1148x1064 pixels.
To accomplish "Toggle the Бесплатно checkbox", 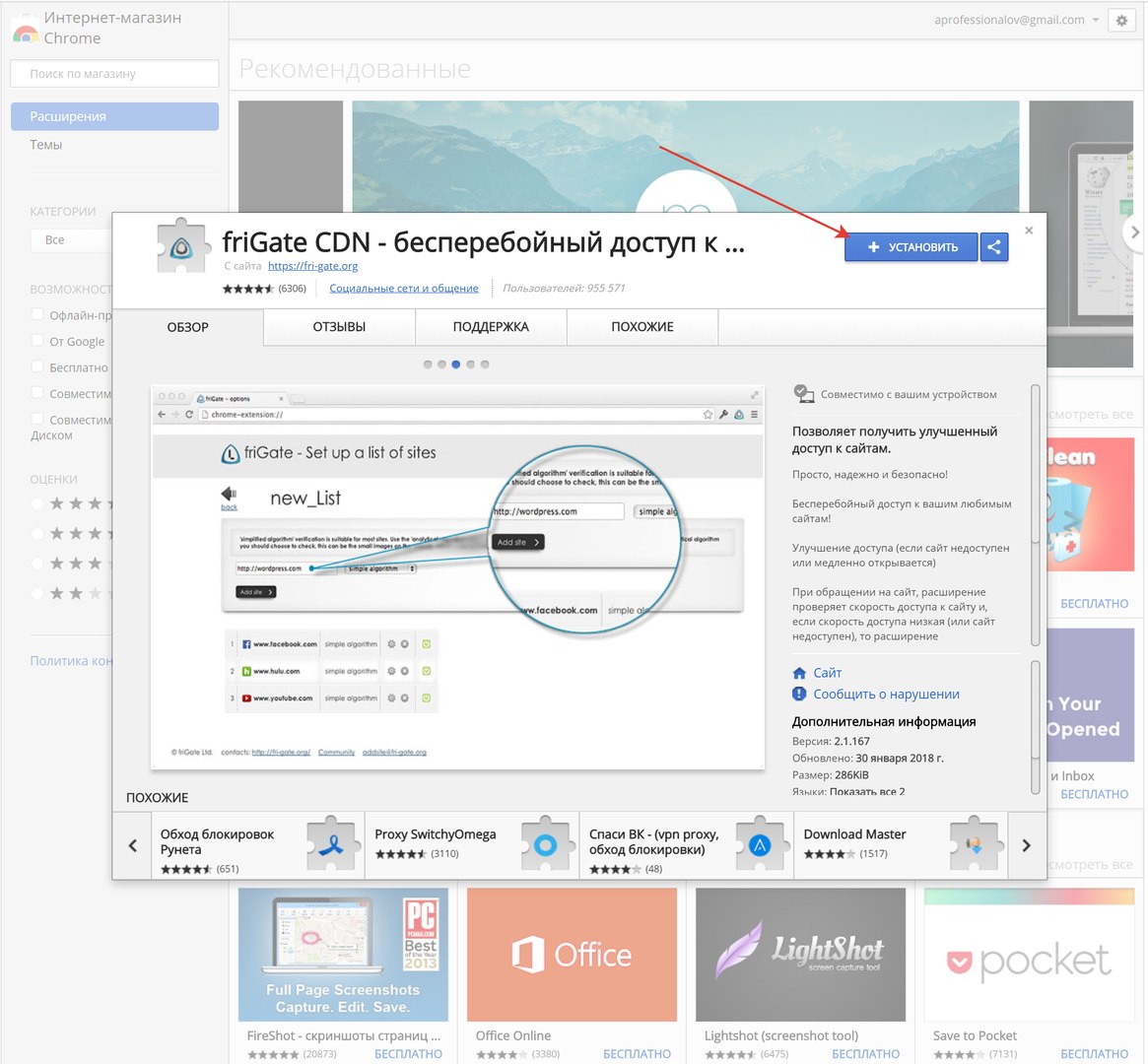I will coord(36,366).
